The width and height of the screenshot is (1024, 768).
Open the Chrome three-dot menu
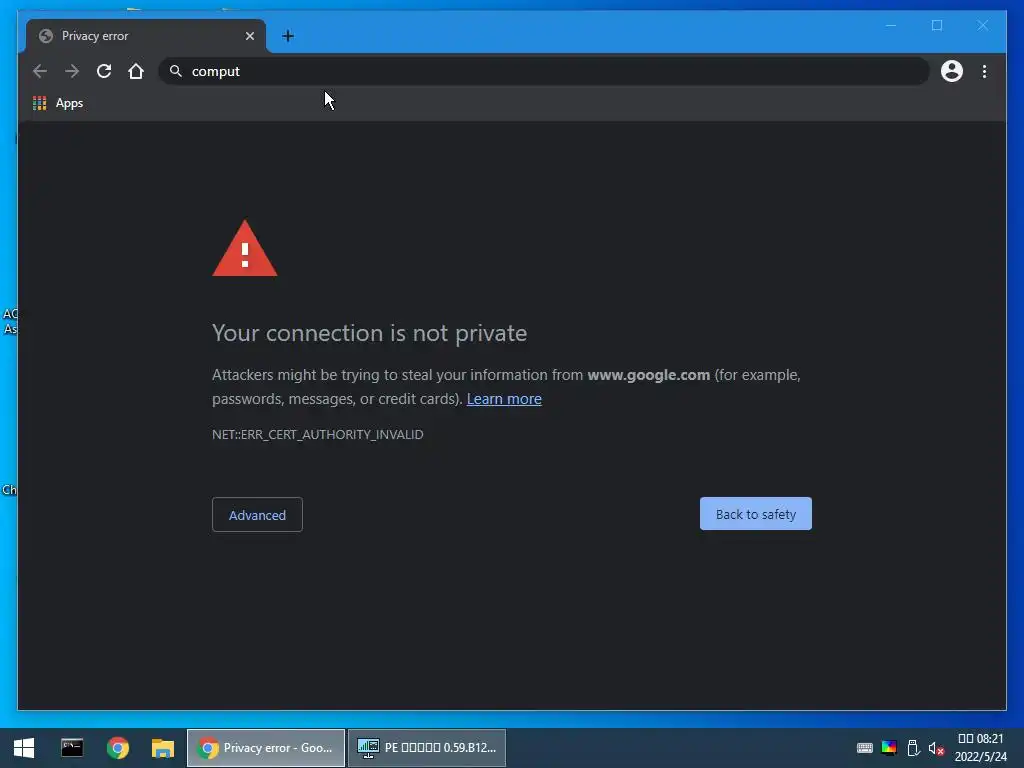[x=984, y=71]
